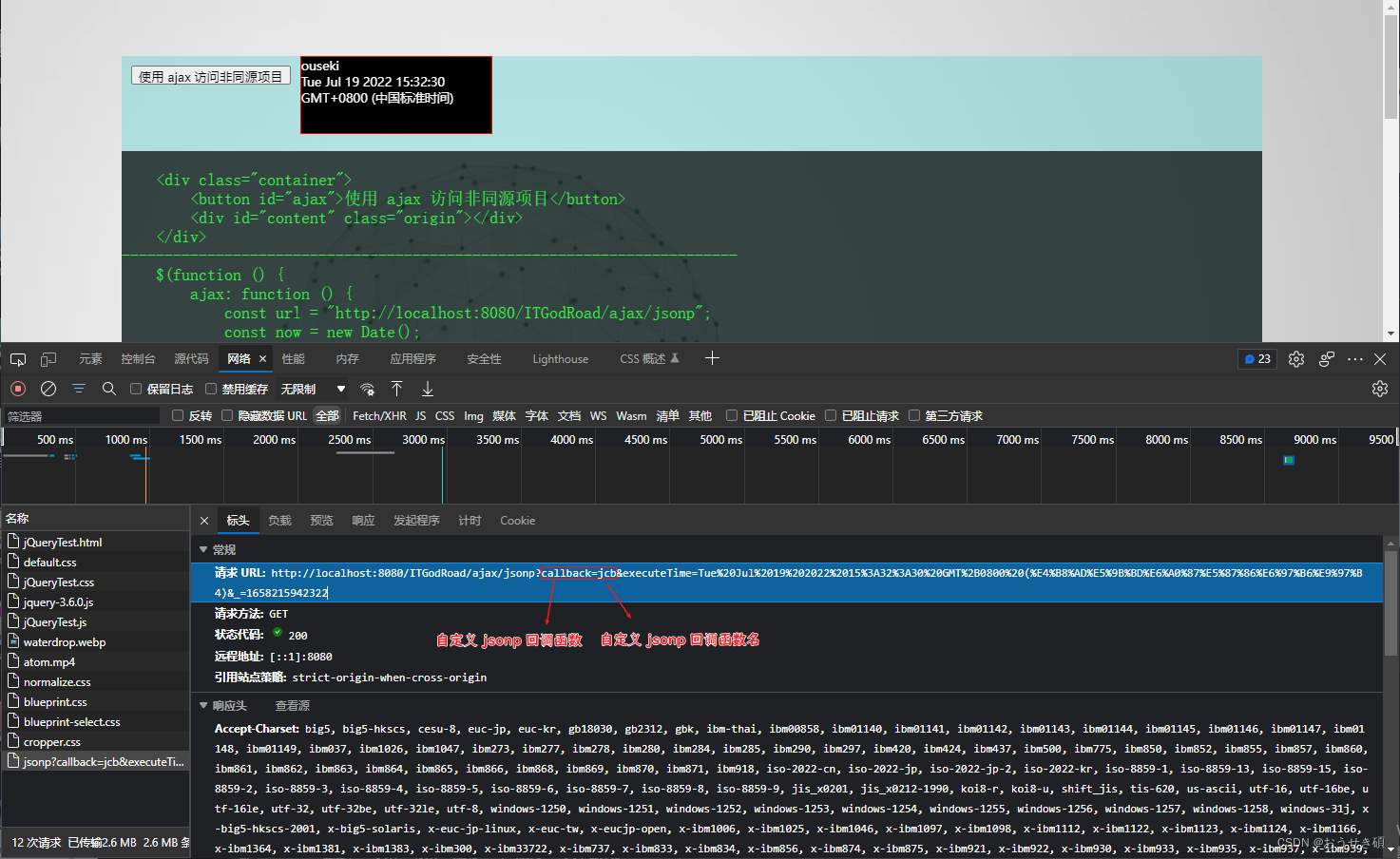Switch to the 控制台 panel tab

tap(138, 359)
